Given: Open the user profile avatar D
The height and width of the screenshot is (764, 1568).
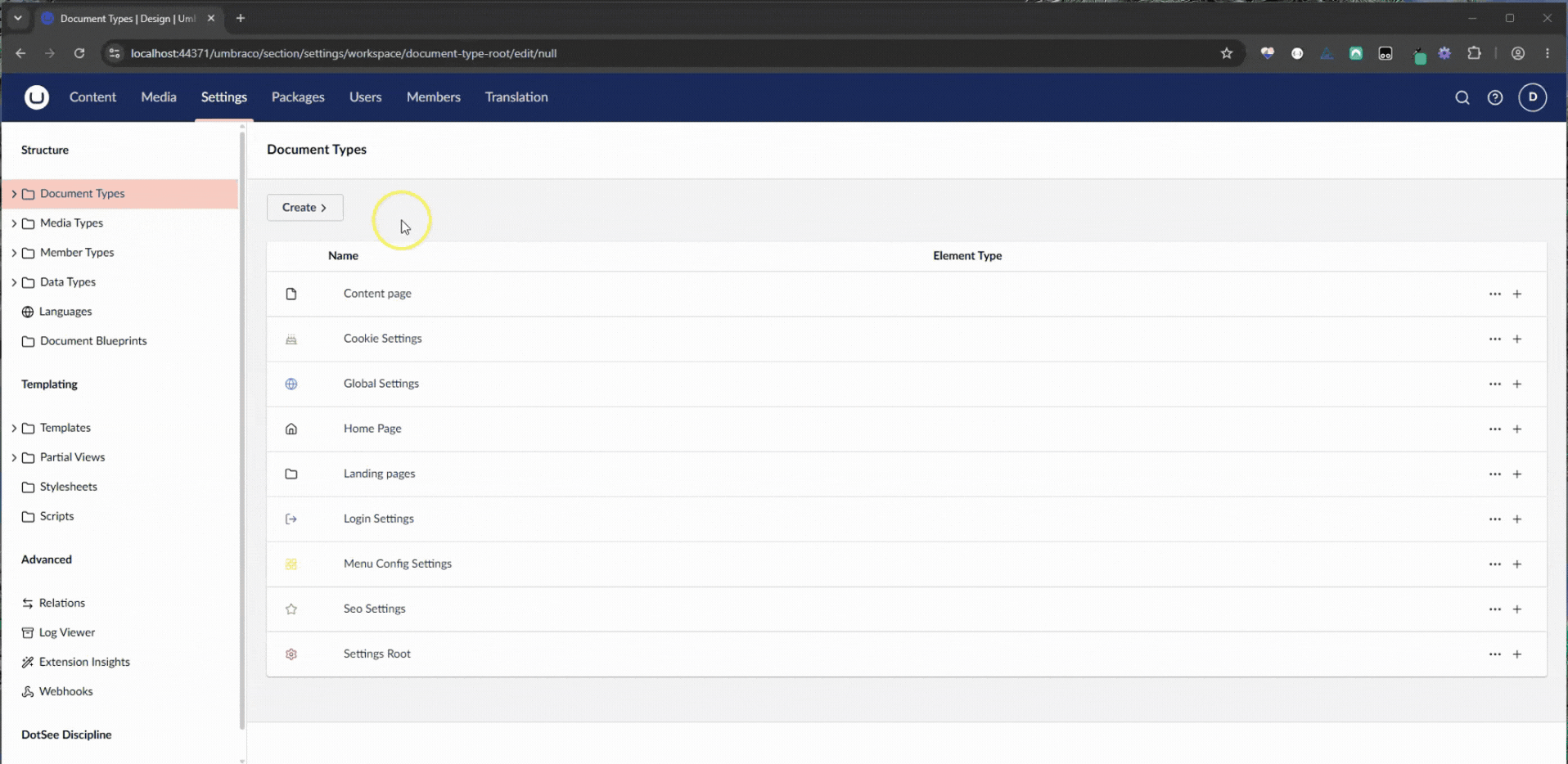Looking at the screenshot, I should (x=1533, y=97).
